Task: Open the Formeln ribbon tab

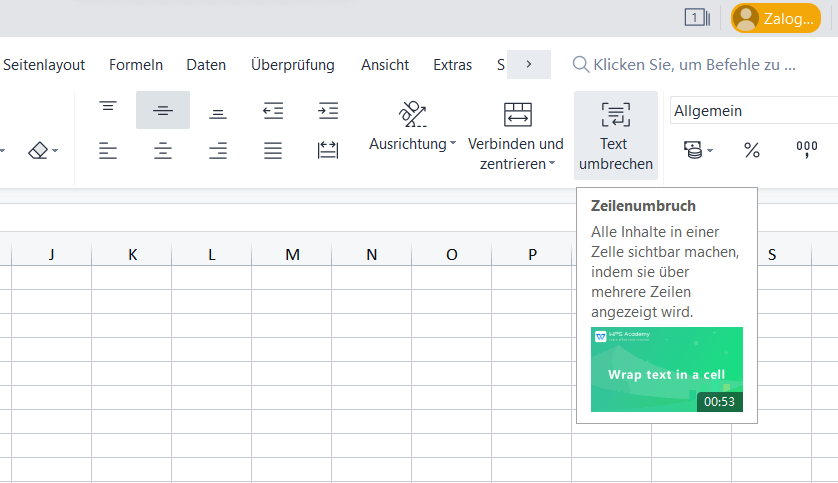Action: [x=136, y=65]
